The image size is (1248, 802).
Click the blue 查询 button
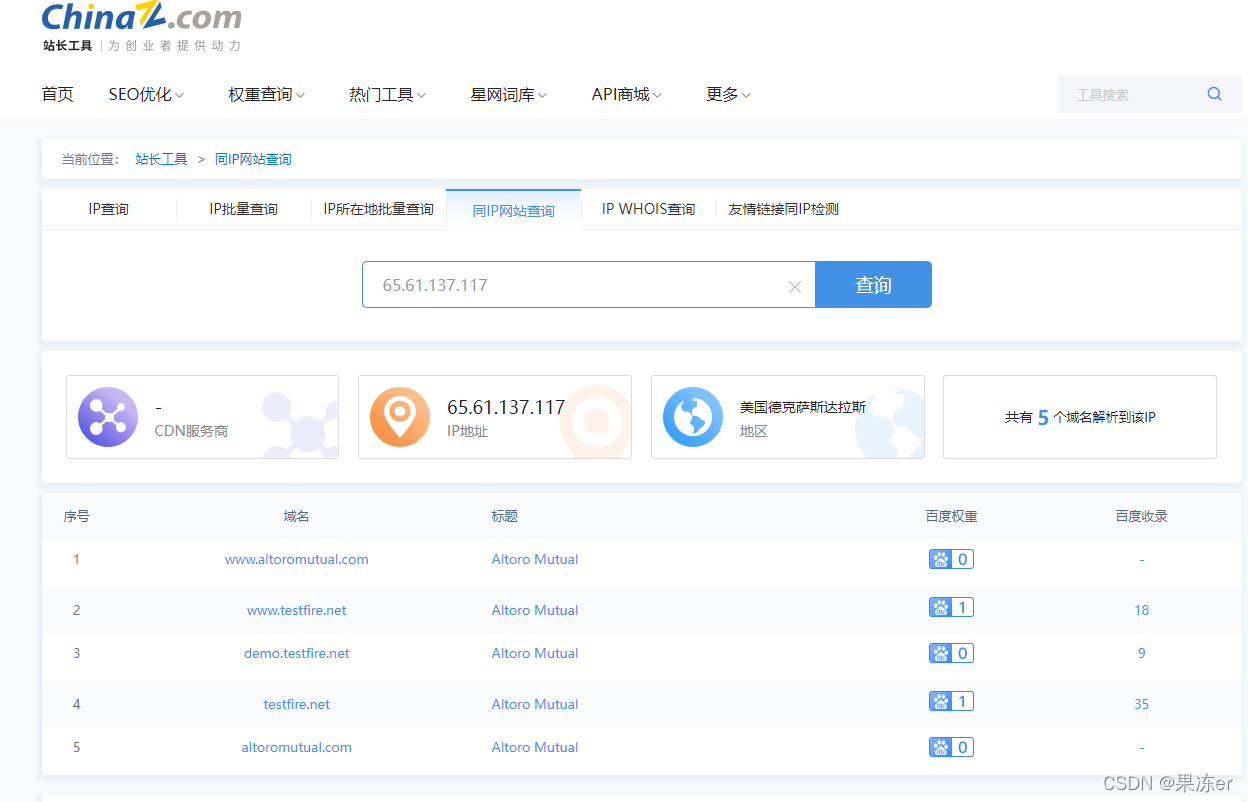[873, 285]
